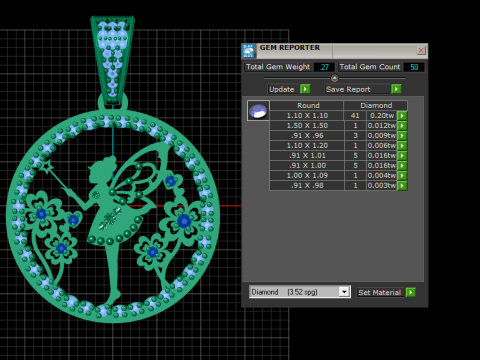The width and height of the screenshot is (480, 360).
Task: Select the .91 X 1.01 size cell
Action: click(x=307, y=156)
